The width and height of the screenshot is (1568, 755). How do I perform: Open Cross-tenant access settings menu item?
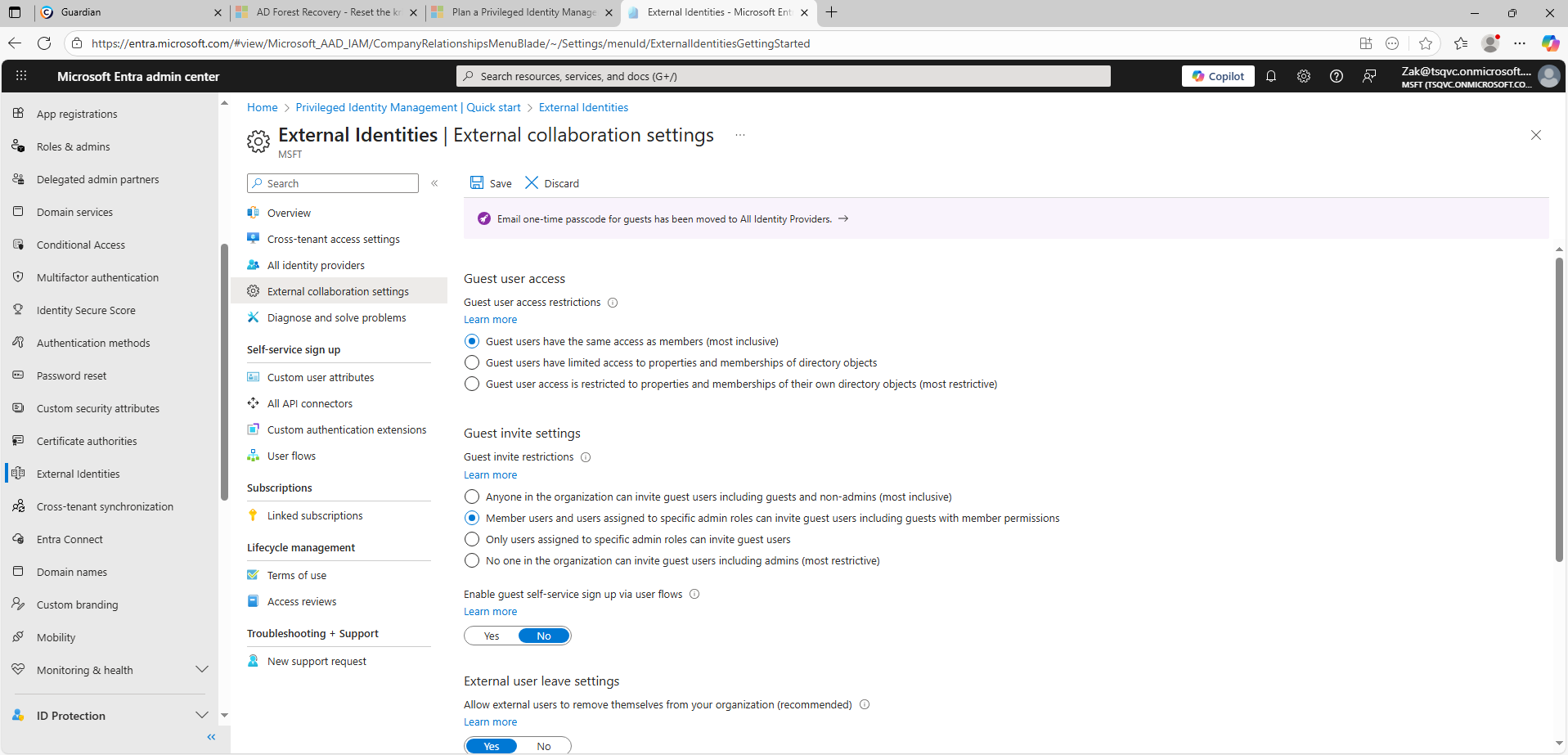(x=333, y=239)
